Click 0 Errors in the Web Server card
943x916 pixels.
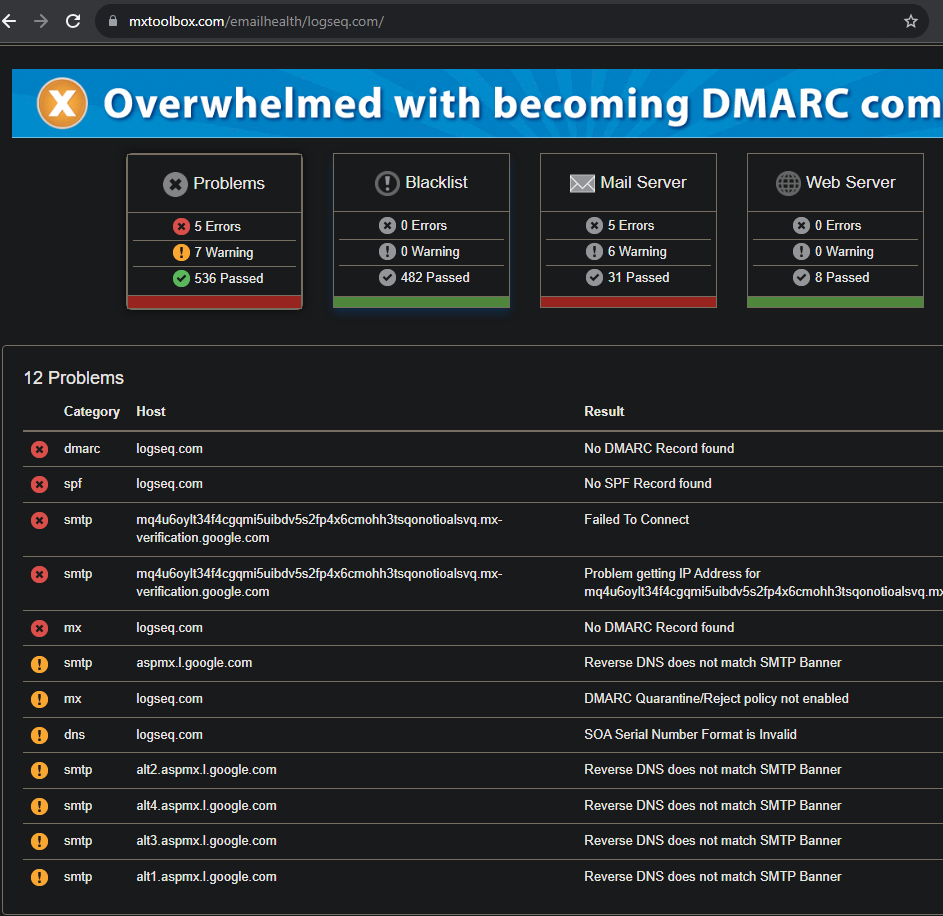(x=838, y=226)
